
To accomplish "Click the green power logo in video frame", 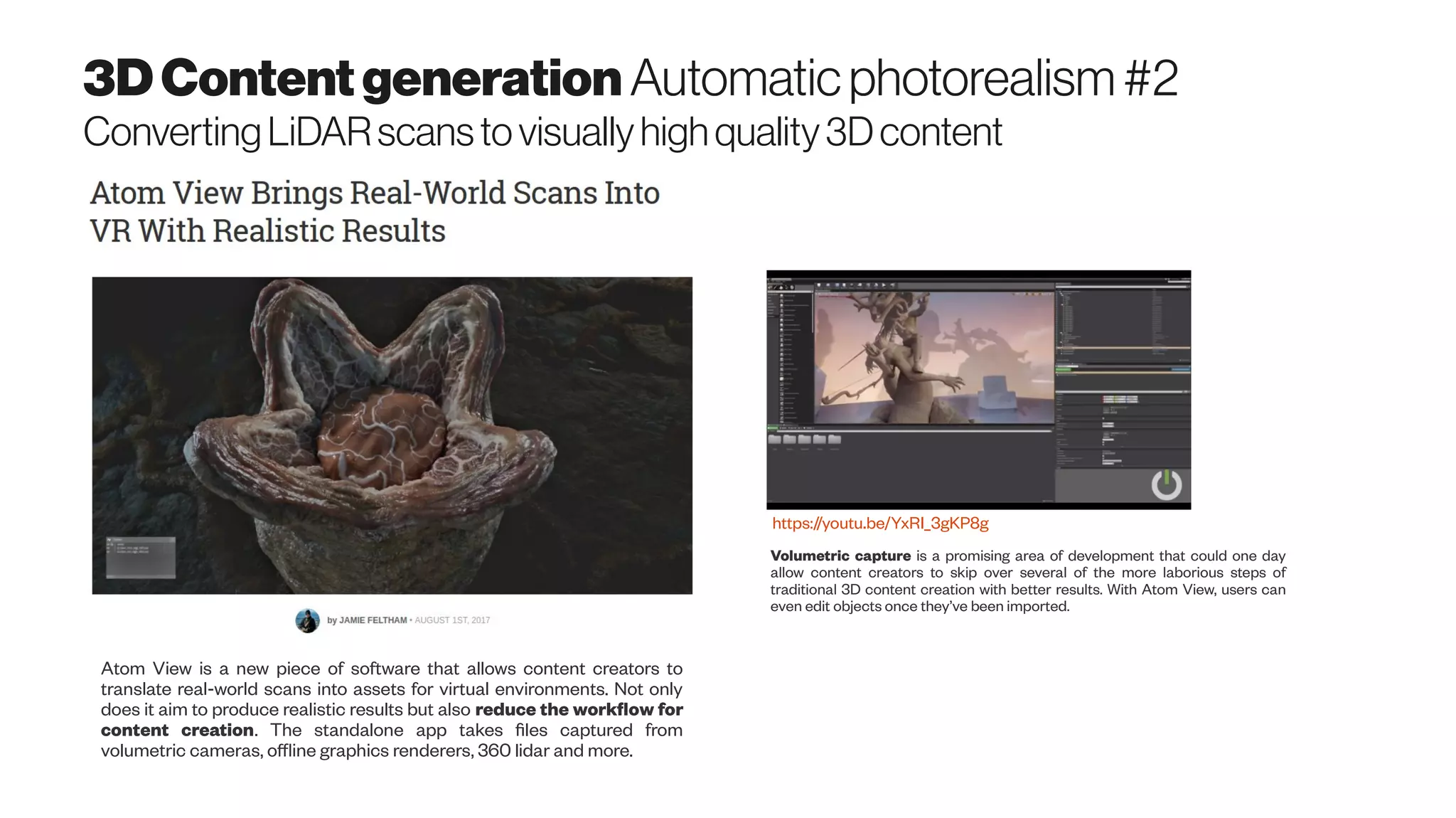I will pos(1166,484).
